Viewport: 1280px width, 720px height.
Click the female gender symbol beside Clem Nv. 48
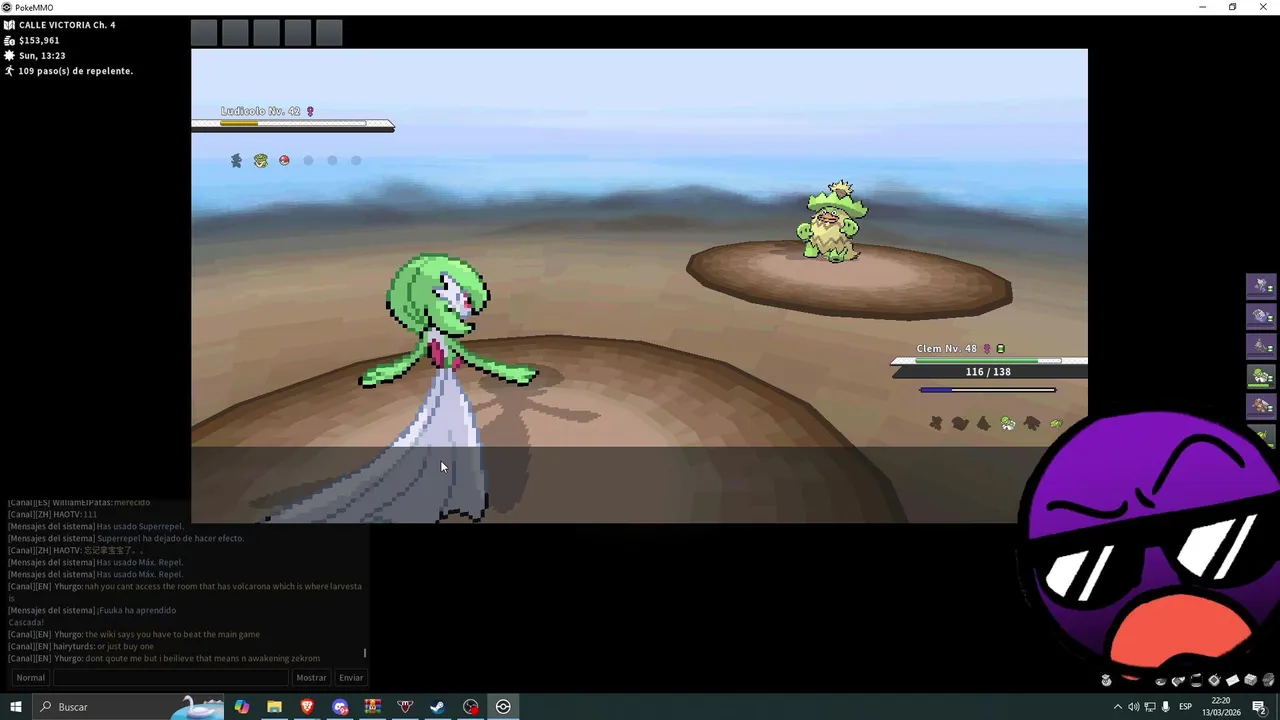pyautogui.click(x=987, y=348)
